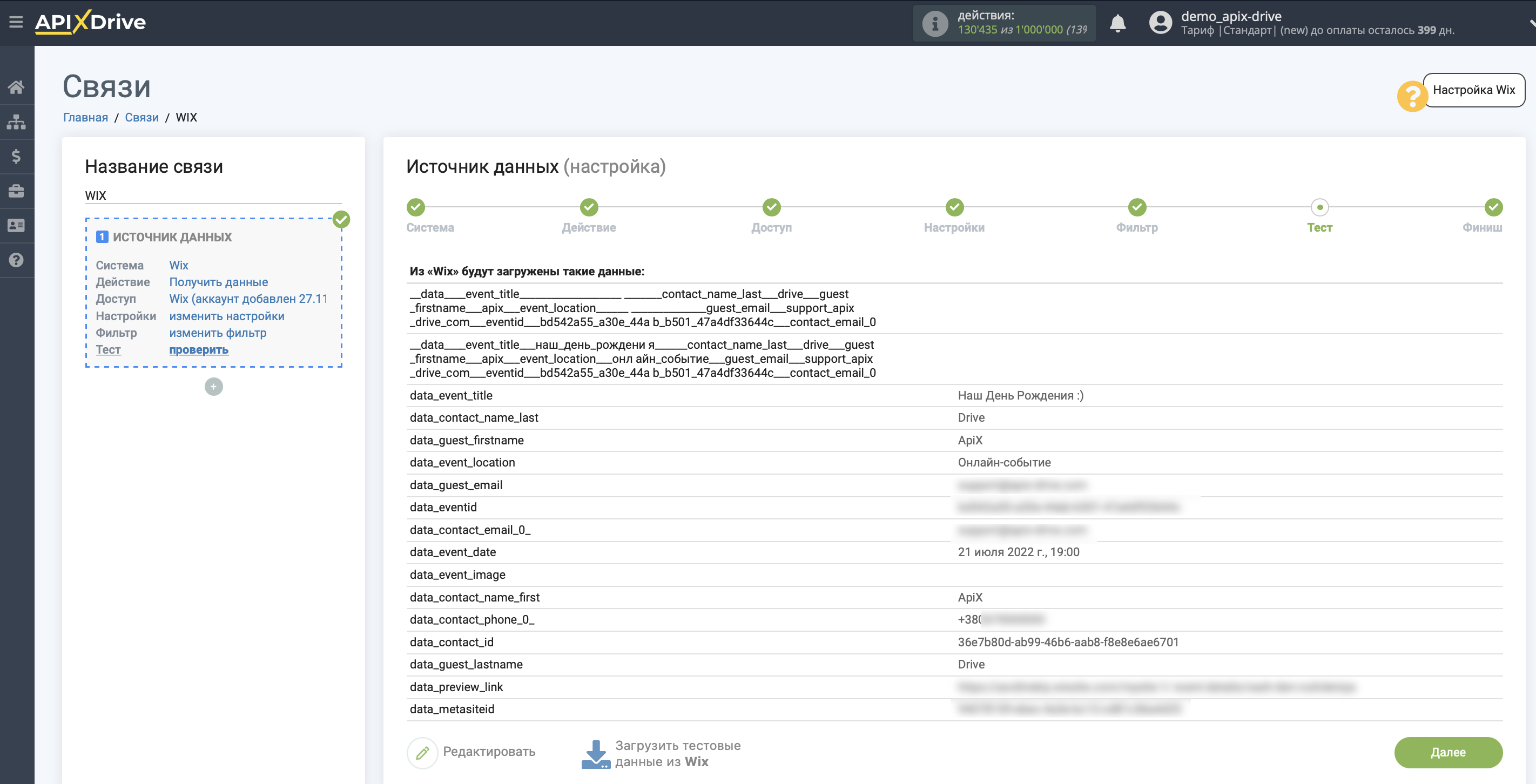Click the user avatar icon

coord(1160,23)
